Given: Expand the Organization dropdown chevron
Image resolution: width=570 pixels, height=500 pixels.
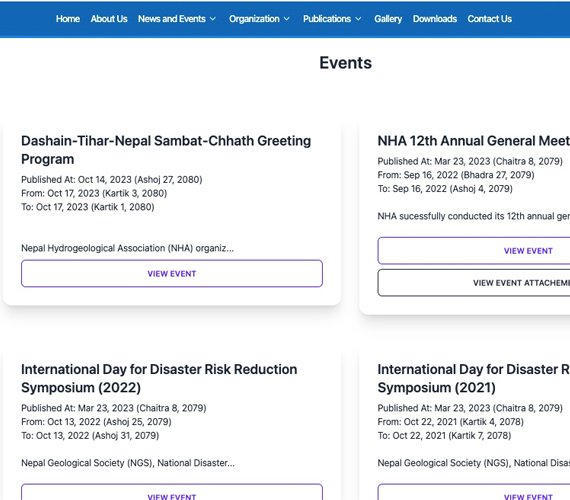Looking at the screenshot, I should [287, 19].
